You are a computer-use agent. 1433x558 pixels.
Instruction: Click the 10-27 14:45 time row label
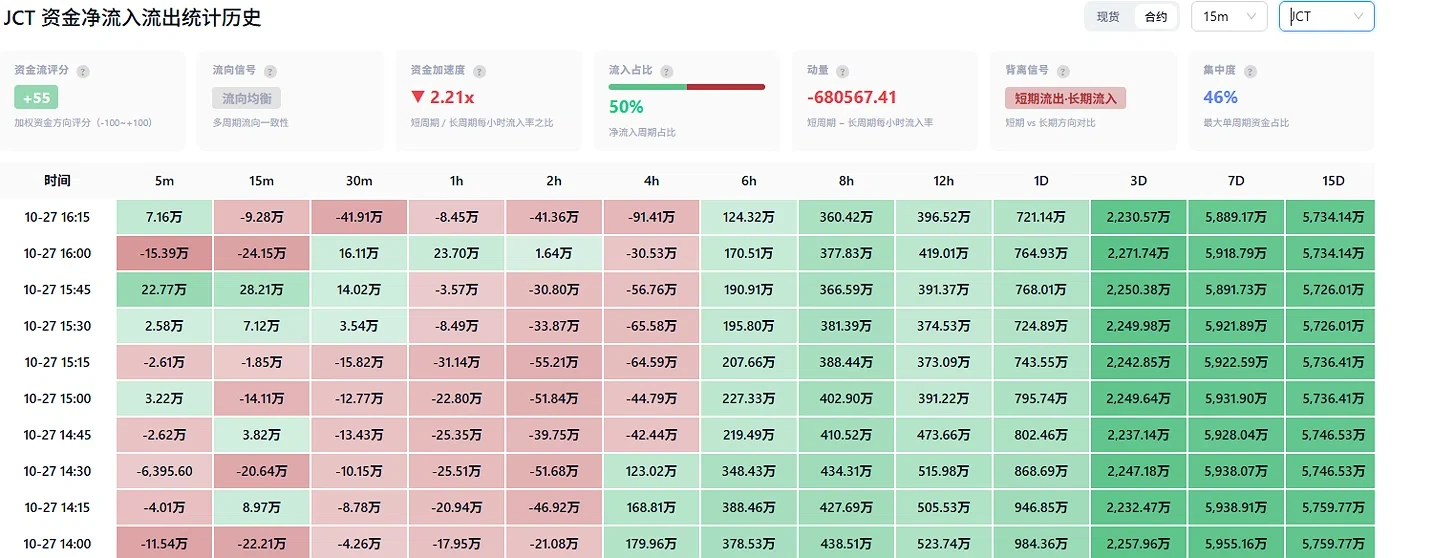tap(57, 435)
